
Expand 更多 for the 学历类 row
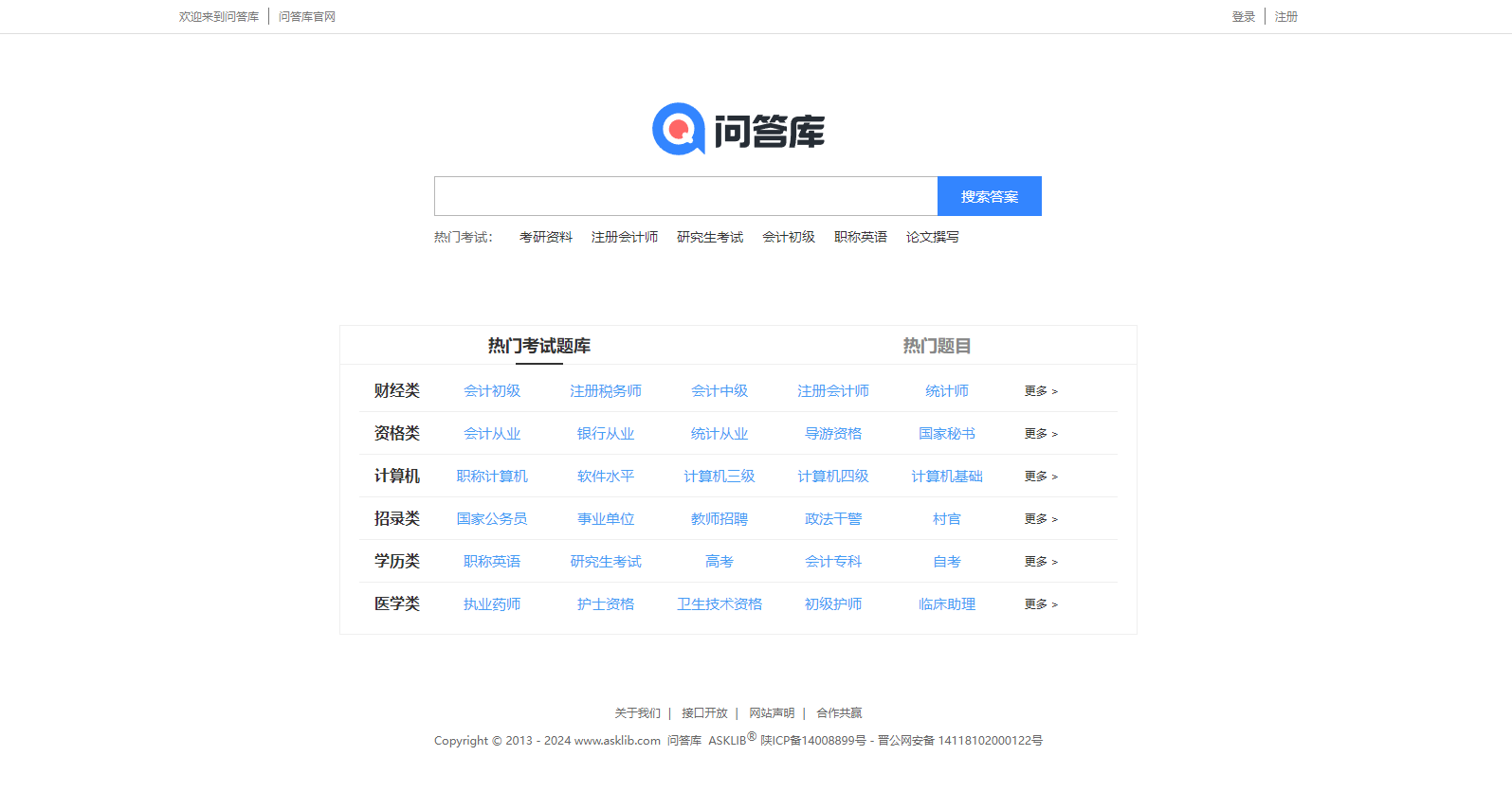point(1041,562)
